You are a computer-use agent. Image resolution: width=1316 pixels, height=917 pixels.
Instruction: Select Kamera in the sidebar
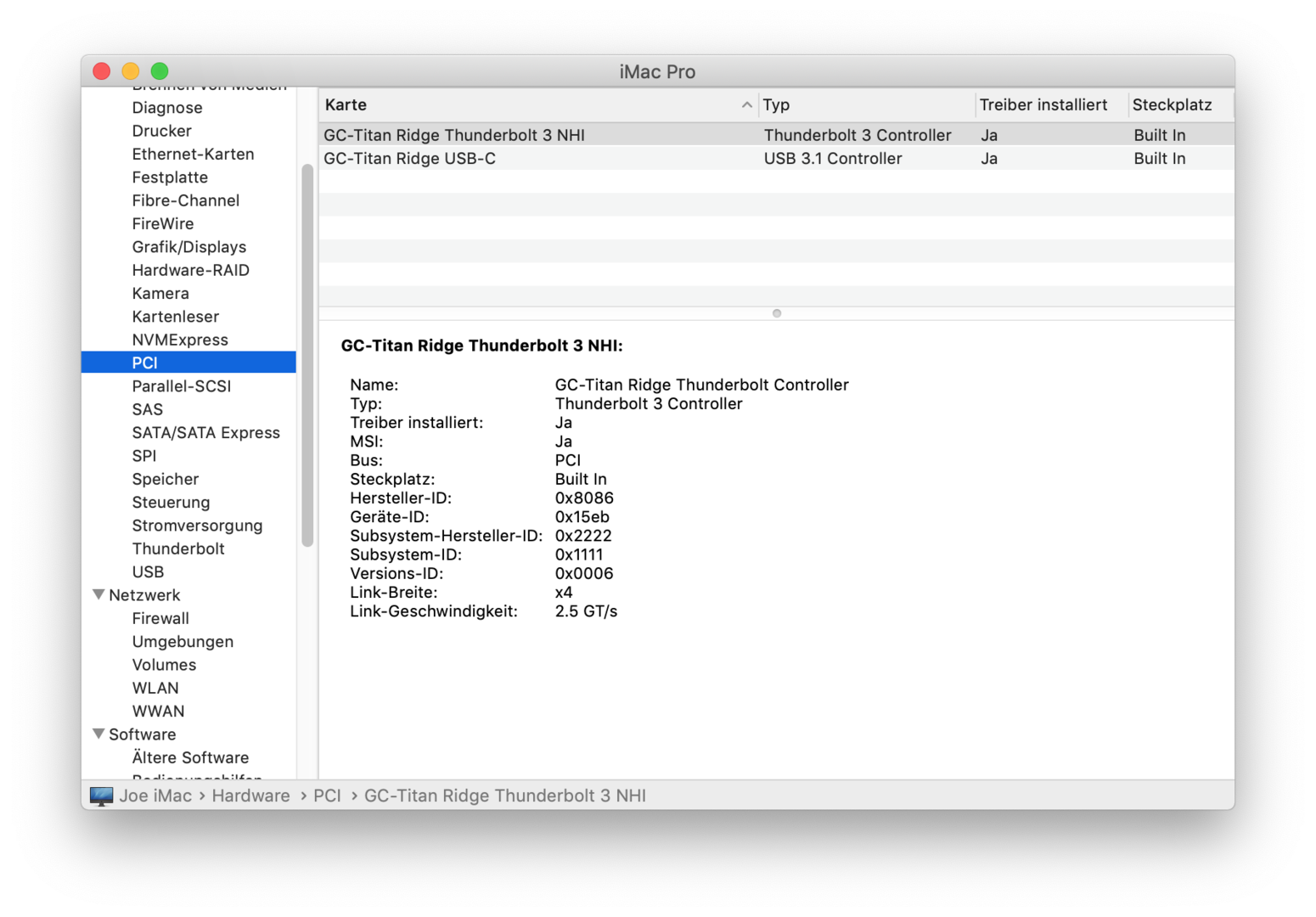point(160,293)
